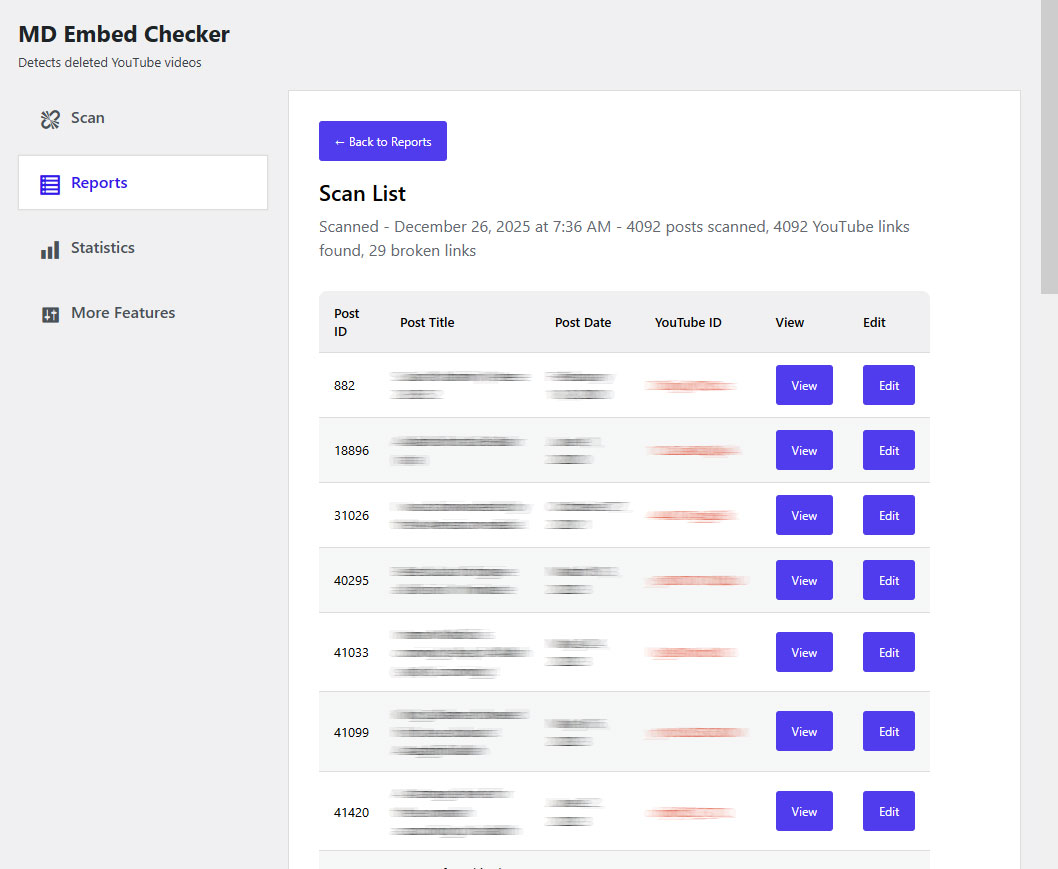Click the red YouTube ID in row 882
The height and width of the screenshot is (869, 1058).
tap(690, 386)
